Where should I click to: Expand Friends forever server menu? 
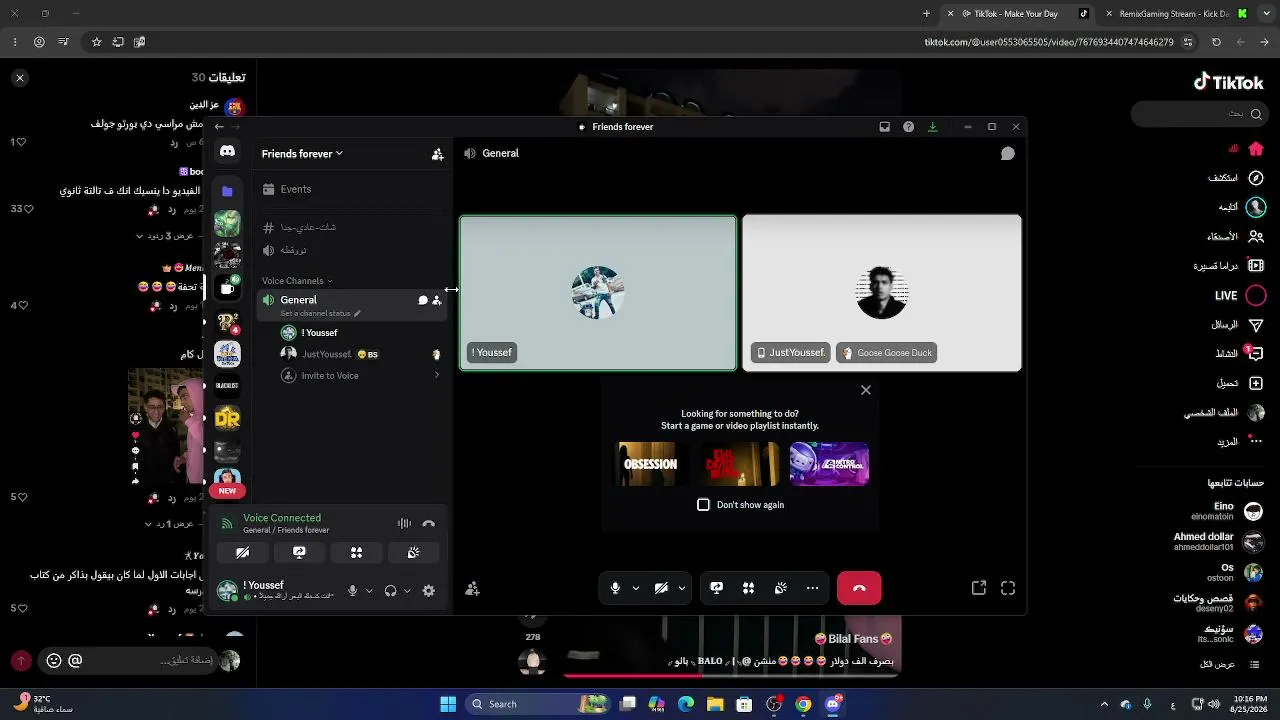302,154
